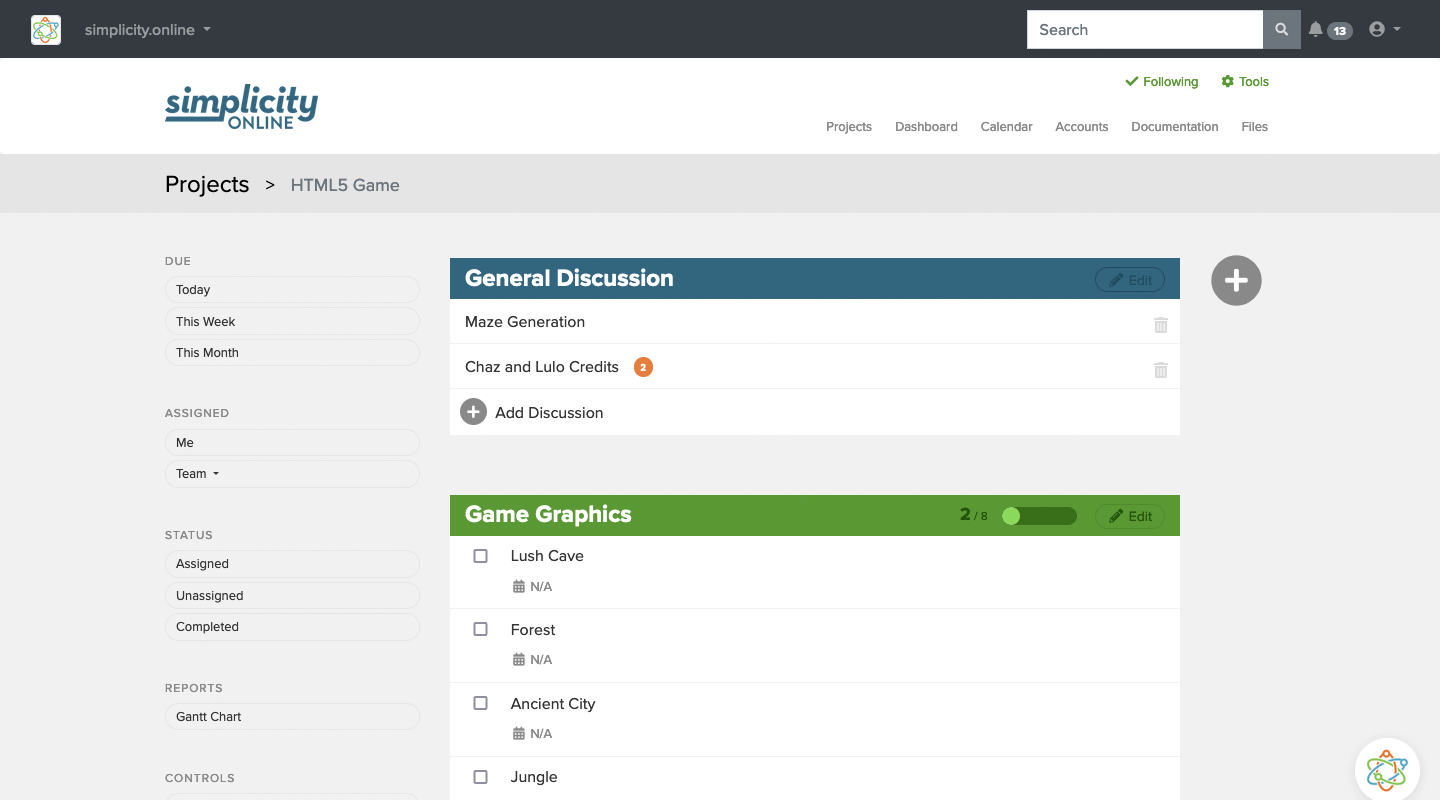Click the atom app logo in top bar
1440x800 pixels.
[x=46, y=30]
